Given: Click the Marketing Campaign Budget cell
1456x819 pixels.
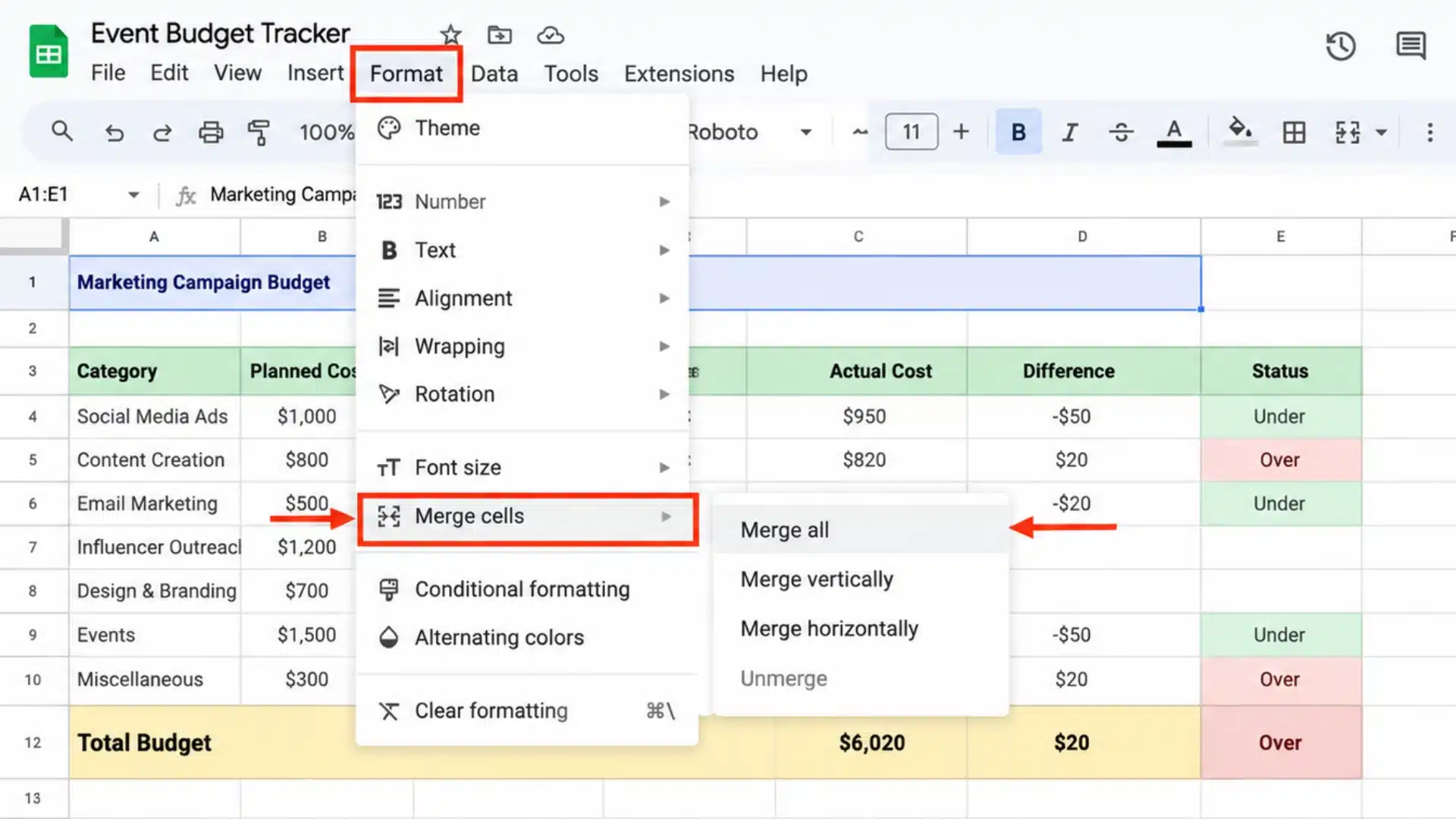Looking at the screenshot, I should tap(212, 282).
